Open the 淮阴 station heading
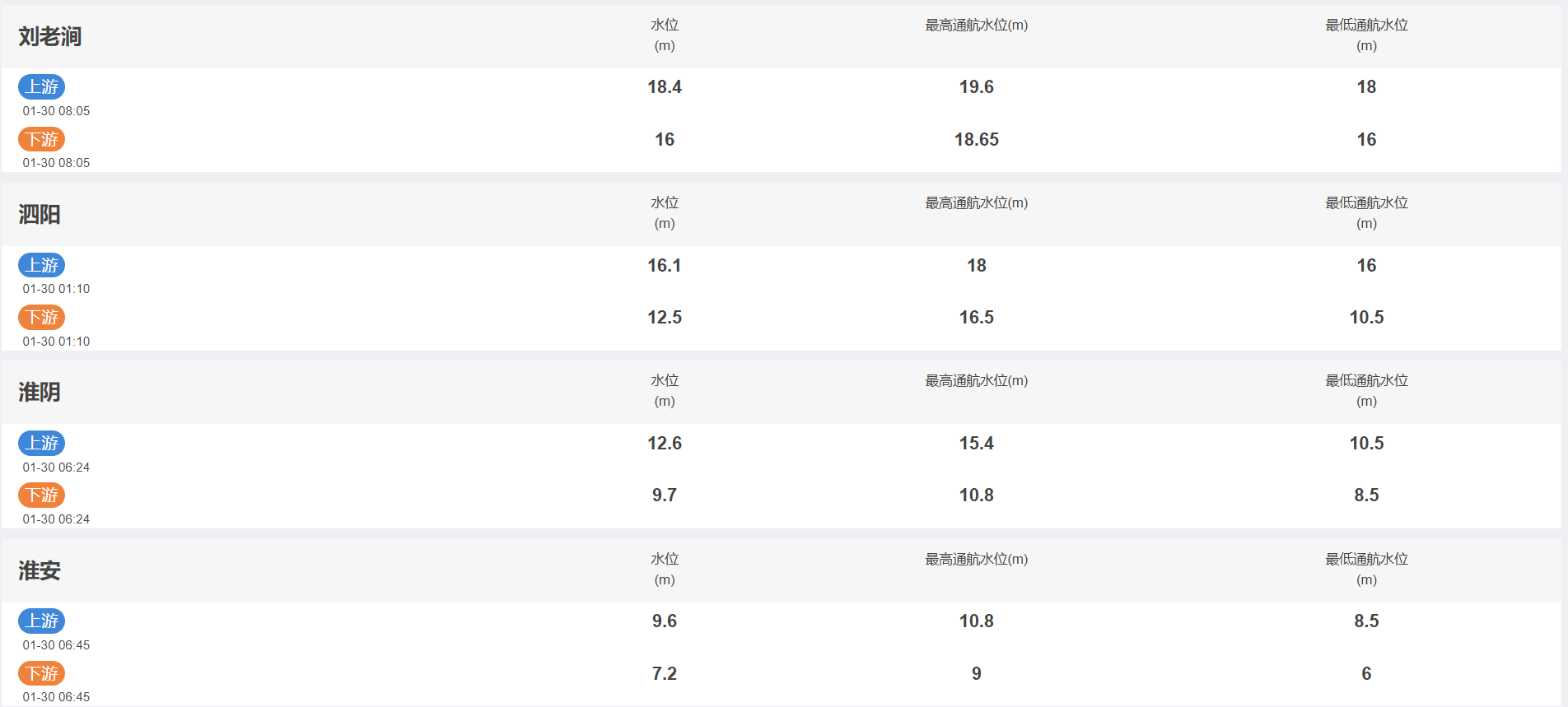Viewport: 1568px width, 707px height. click(x=40, y=392)
